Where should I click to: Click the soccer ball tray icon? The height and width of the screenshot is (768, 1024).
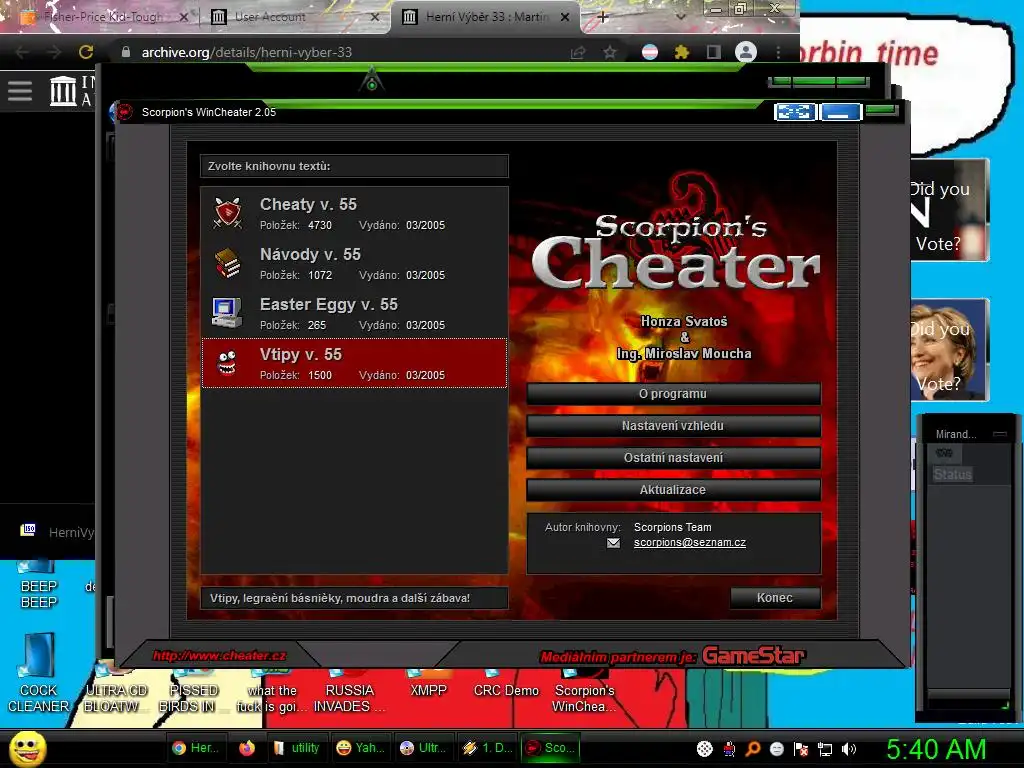[705, 749]
